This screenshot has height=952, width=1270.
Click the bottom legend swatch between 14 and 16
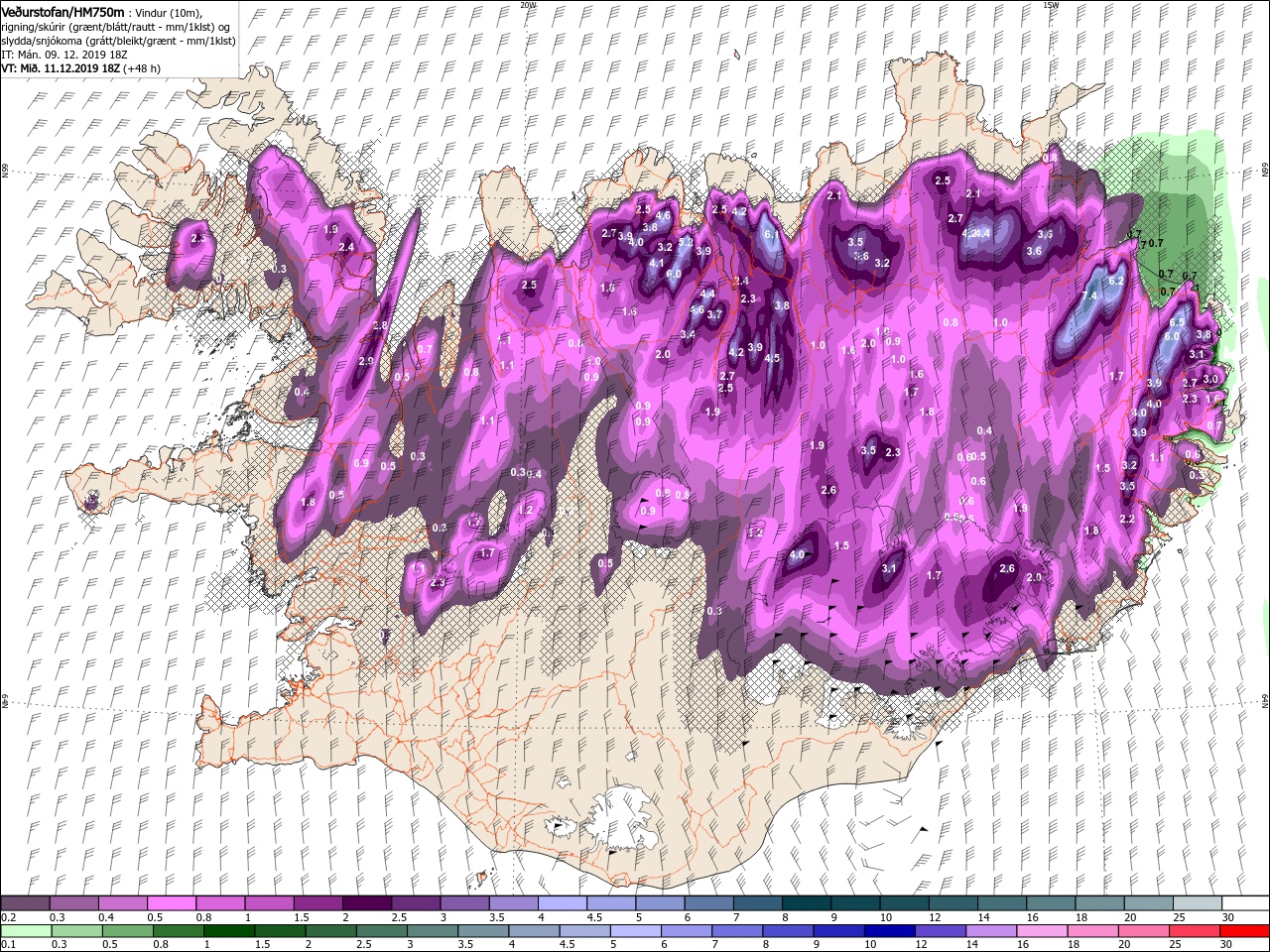(990, 930)
